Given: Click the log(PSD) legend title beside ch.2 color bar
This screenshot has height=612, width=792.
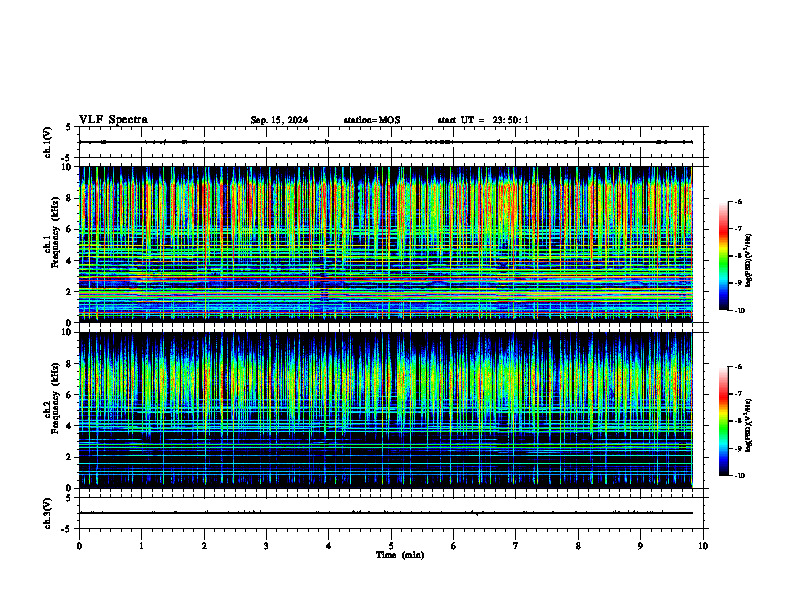Looking at the screenshot, I should click(750, 425).
